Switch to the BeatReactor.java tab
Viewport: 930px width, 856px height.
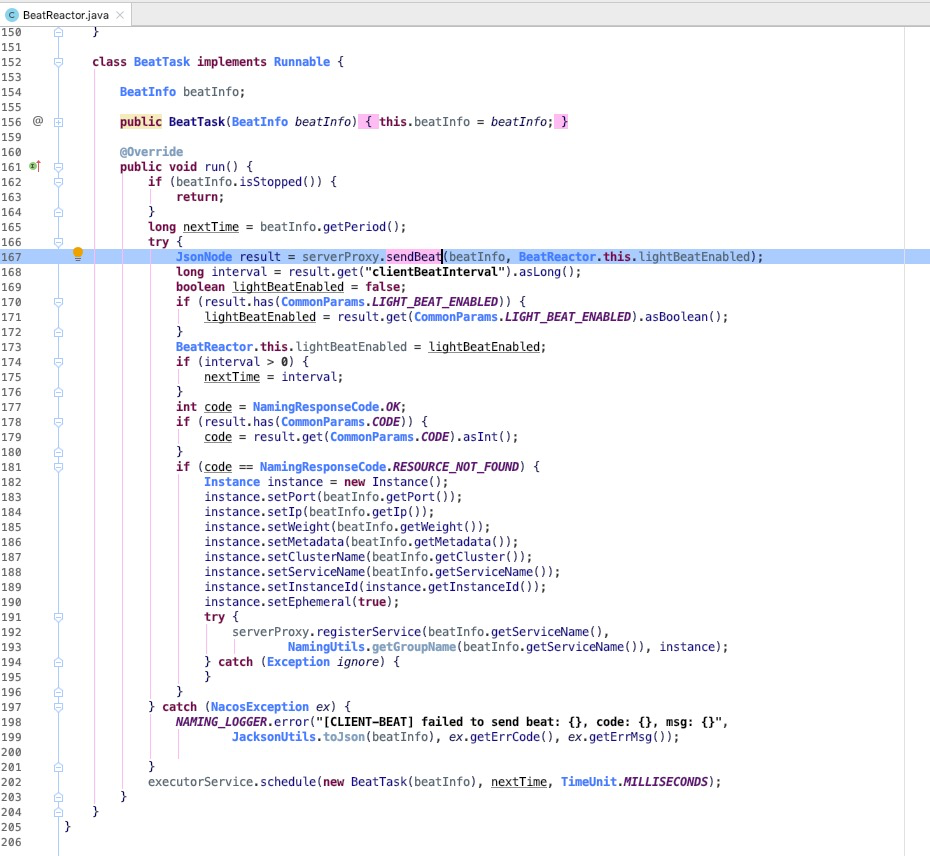point(65,15)
